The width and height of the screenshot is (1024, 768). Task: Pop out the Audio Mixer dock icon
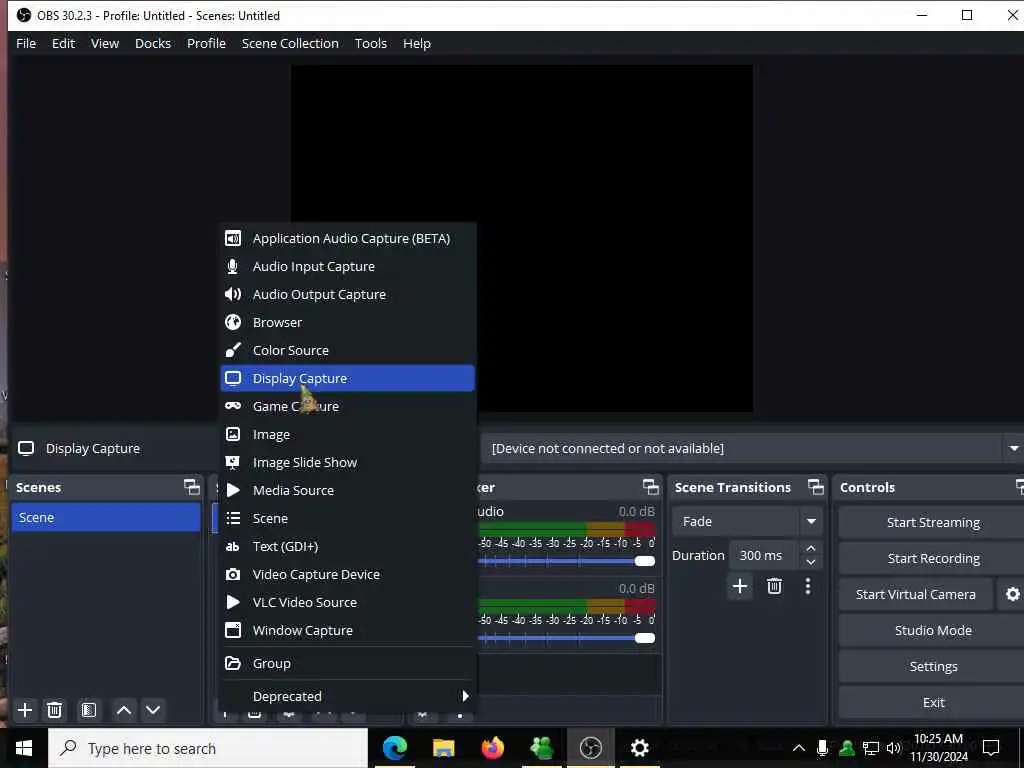(x=650, y=487)
